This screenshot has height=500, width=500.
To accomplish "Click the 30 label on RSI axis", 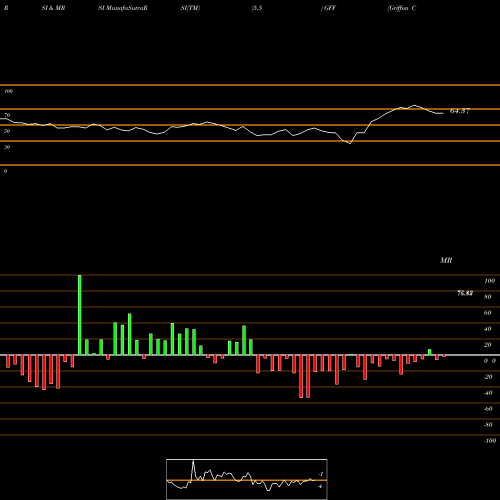I will [x=7, y=147].
